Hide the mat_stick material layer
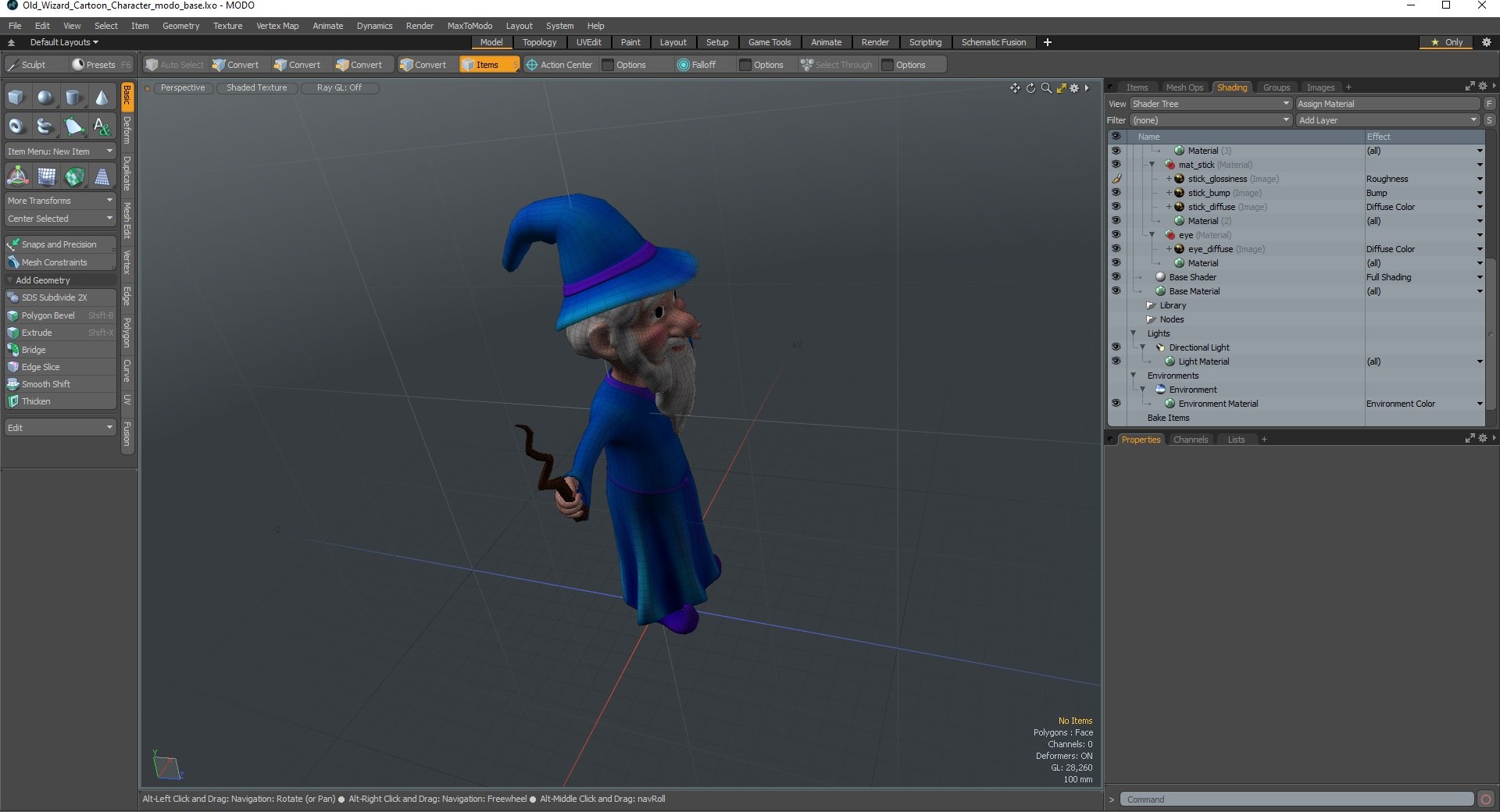This screenshot has height=812, width=1500. point(1116,165)
